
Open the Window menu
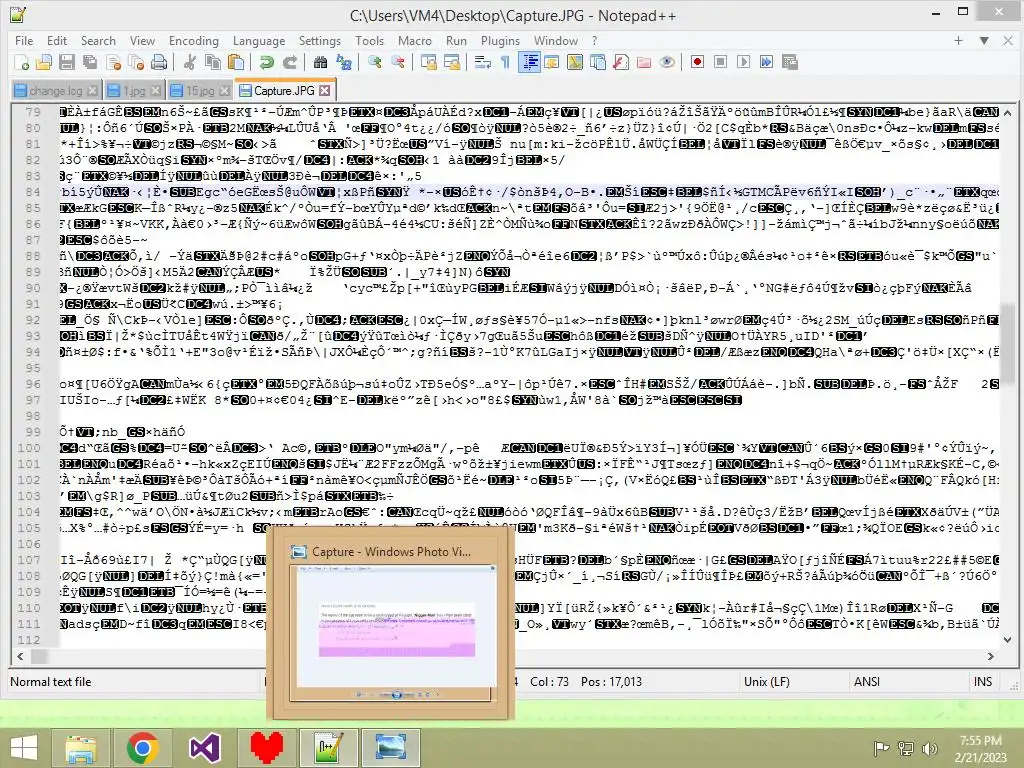[x=556, y=40]
